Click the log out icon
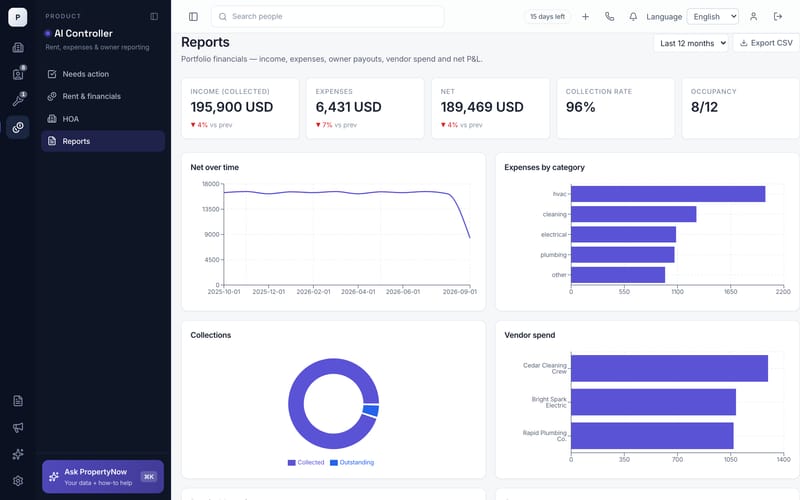 [x=778, y=17]
